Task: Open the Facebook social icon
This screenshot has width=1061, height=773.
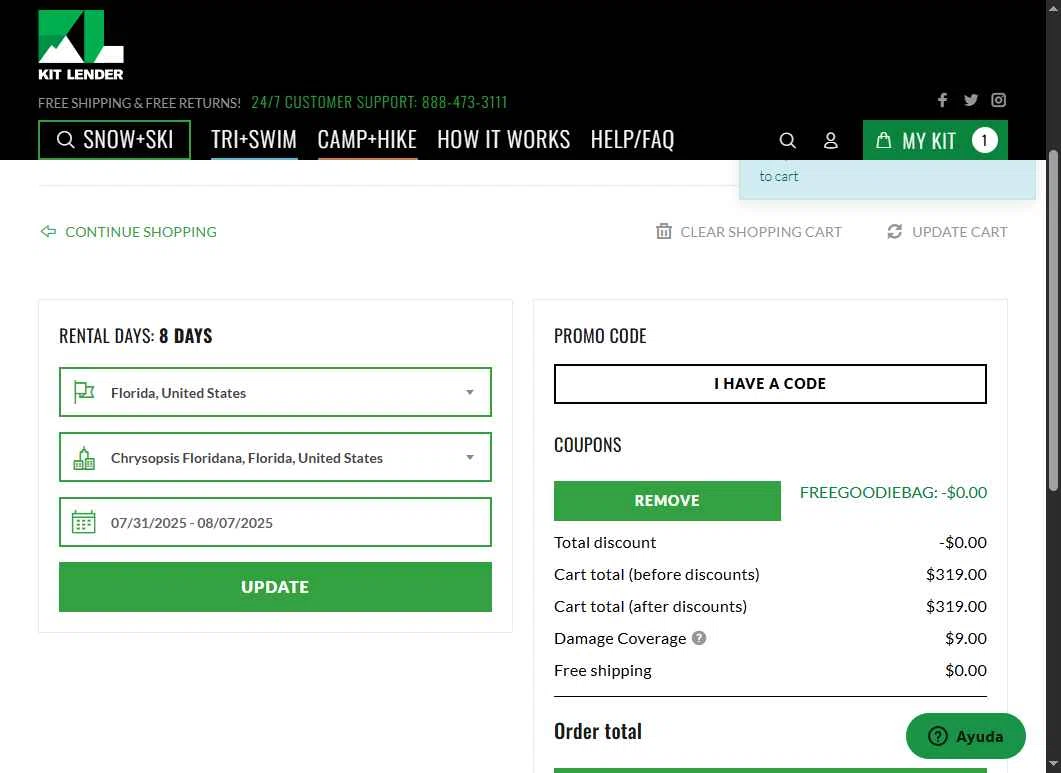Action: pos(943,100)
